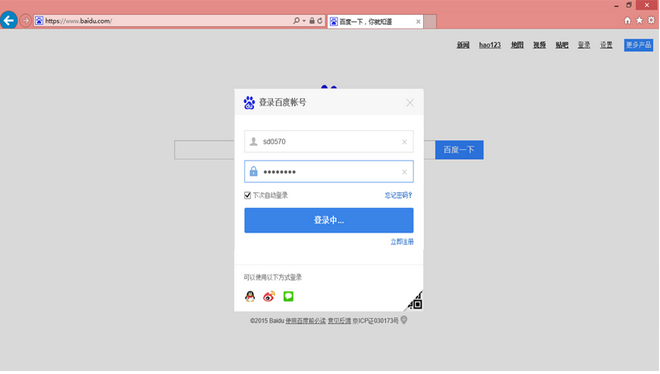Toggle the 下次自动登录 checkbox
The width and height of the screenshot is (660, 374).
click(x=248, y=195)
